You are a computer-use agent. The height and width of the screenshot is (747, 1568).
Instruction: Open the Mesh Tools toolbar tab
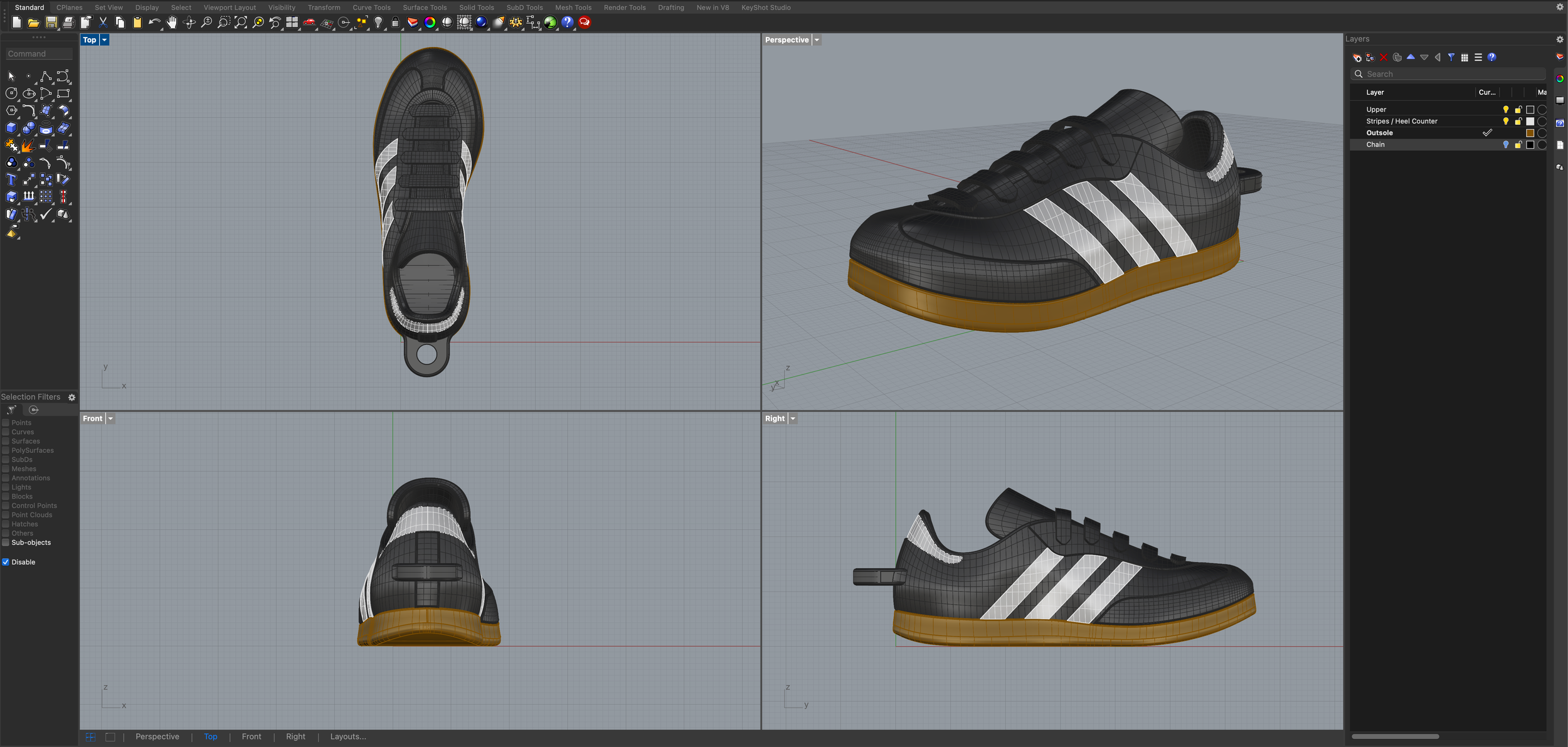(x=573, y=8)
